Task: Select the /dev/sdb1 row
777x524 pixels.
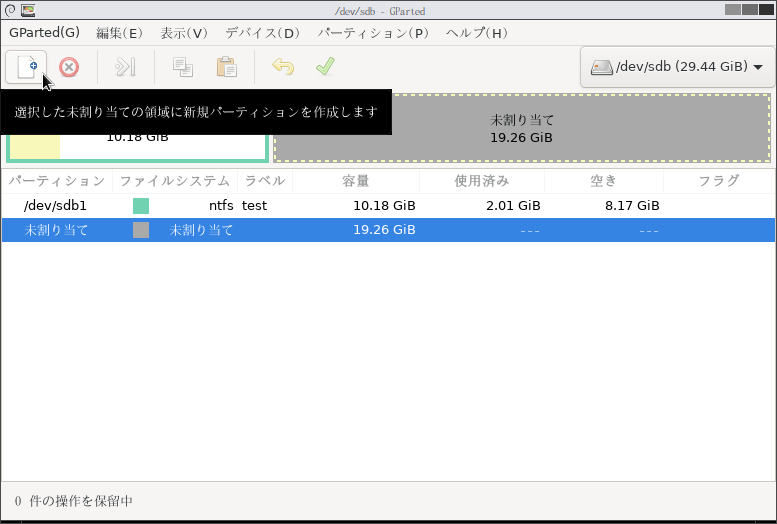Action: (388, 205)
